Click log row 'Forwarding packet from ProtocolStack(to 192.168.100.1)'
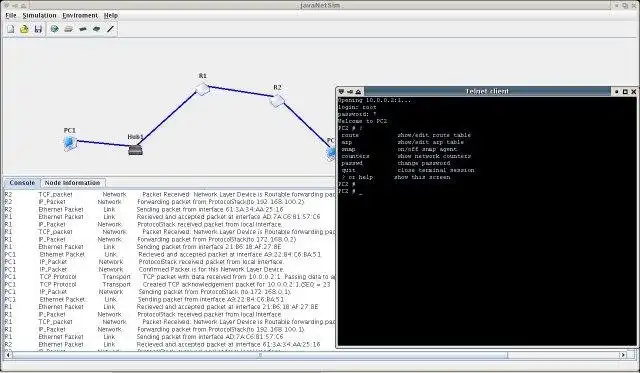Image resolution: width=640 pixels, height=373 pixels. pos(221,329)
